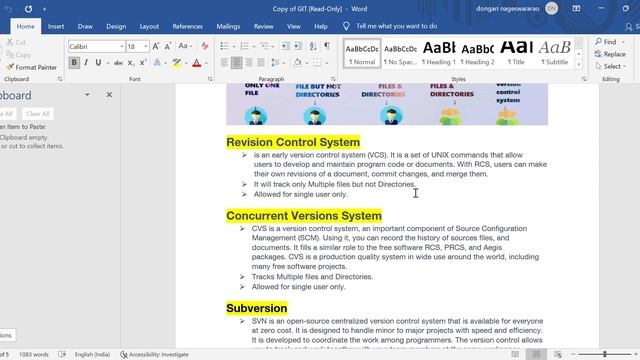
Task: Justify the paragraph text
Action: (261, 62)
